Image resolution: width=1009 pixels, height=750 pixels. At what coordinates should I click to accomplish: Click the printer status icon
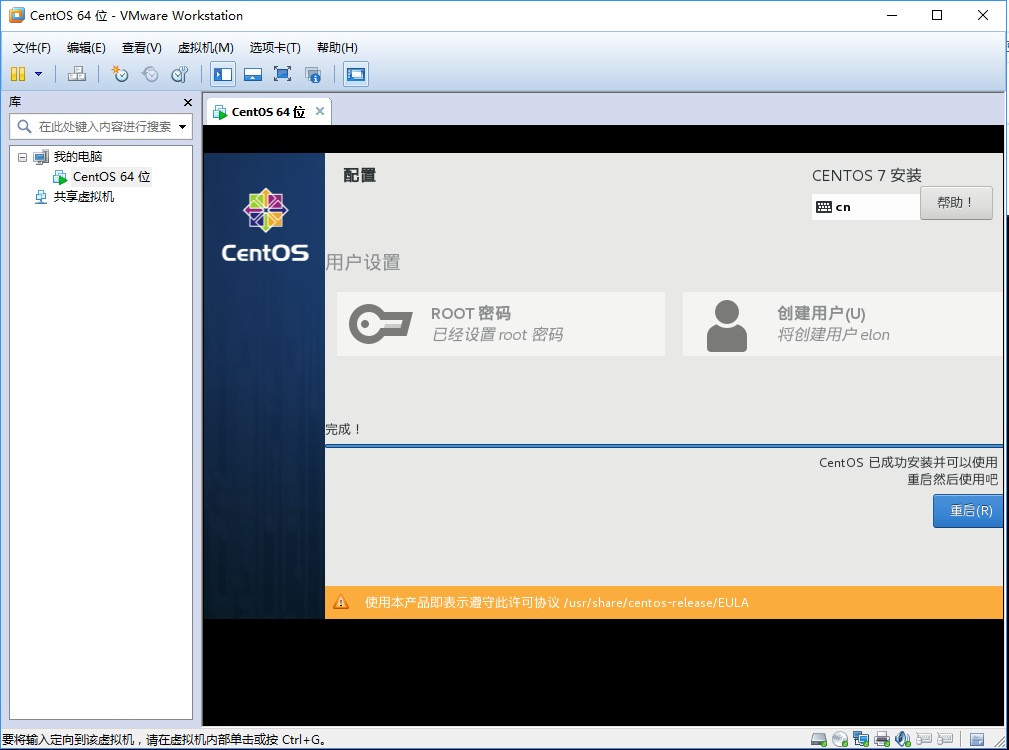point(882,740)
